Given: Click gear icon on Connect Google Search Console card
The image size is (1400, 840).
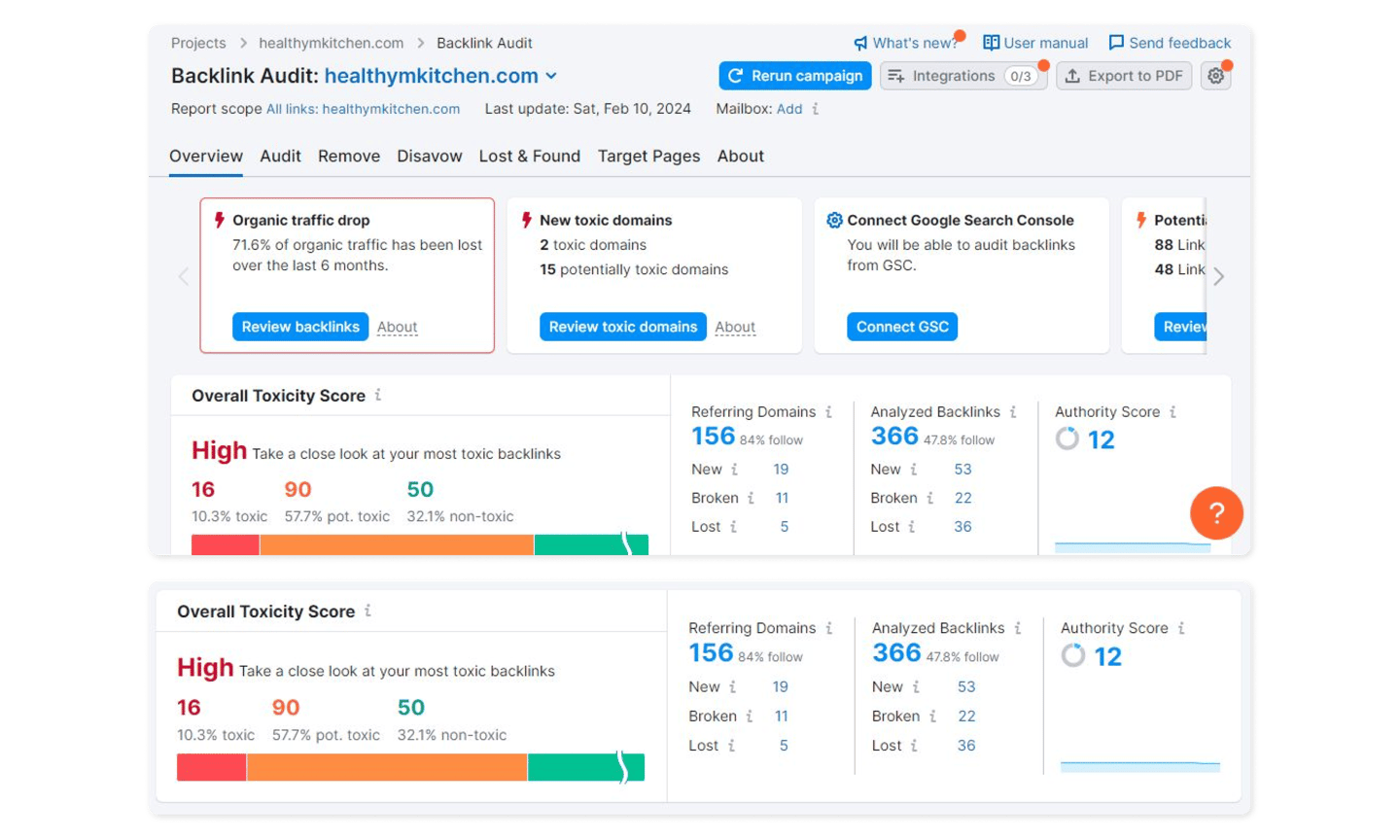Looking at the screenshot, I should (834, 220).
